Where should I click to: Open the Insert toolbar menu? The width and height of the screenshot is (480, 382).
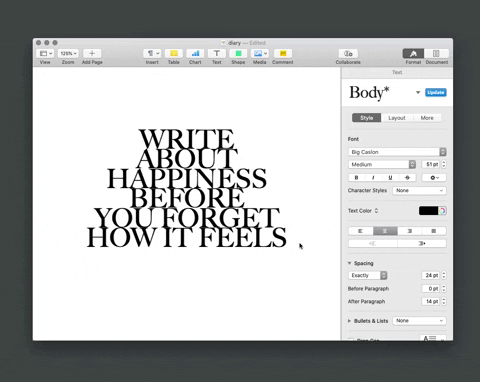pos(152,54)
